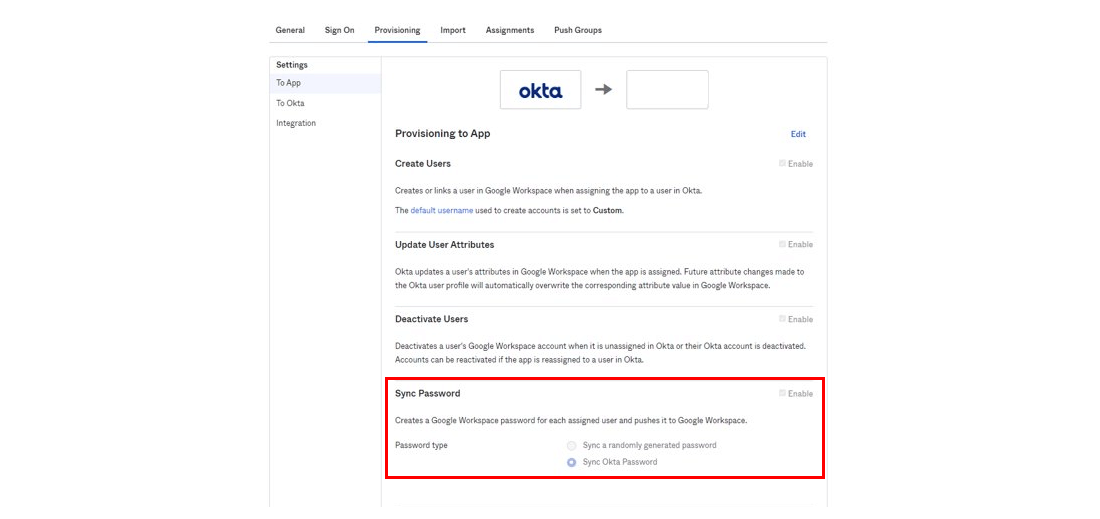Click Edit for Provisioning to App
The image size is (1100, 519).
(798, 134)
